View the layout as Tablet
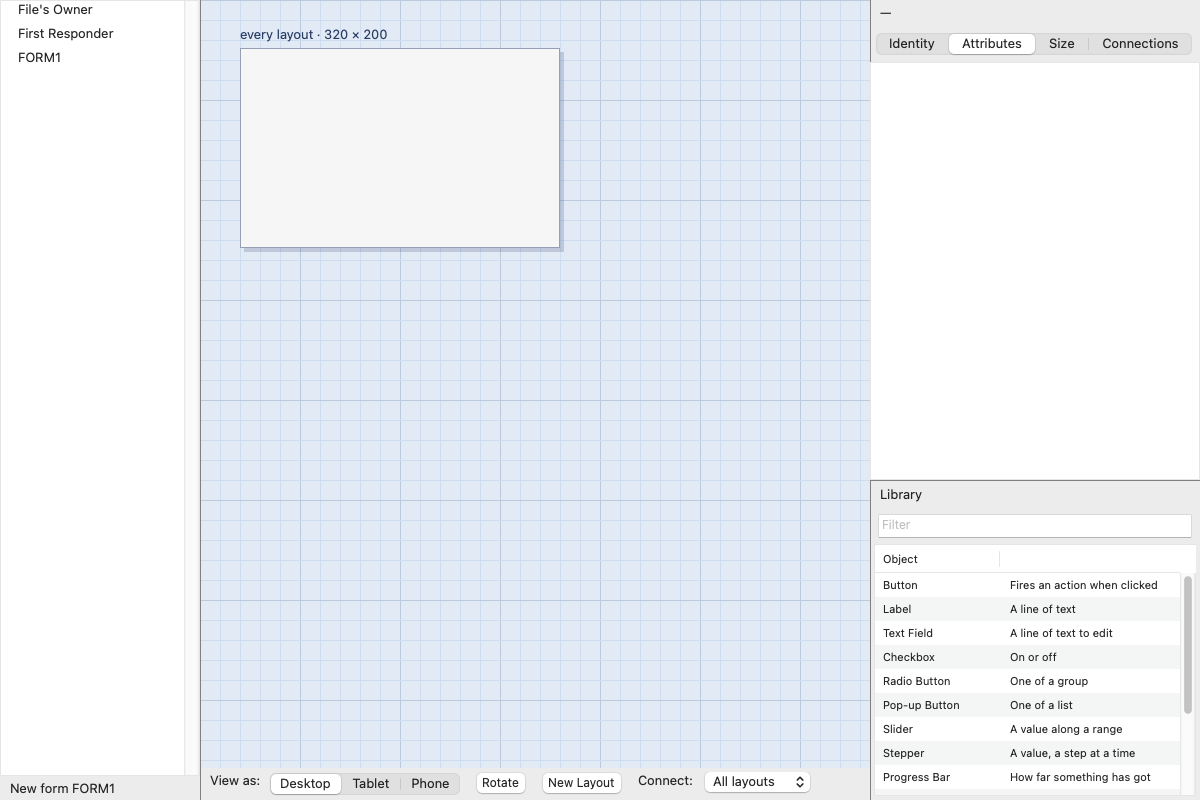The width and height of the screenshot is (1200, 800). (370, 783)
